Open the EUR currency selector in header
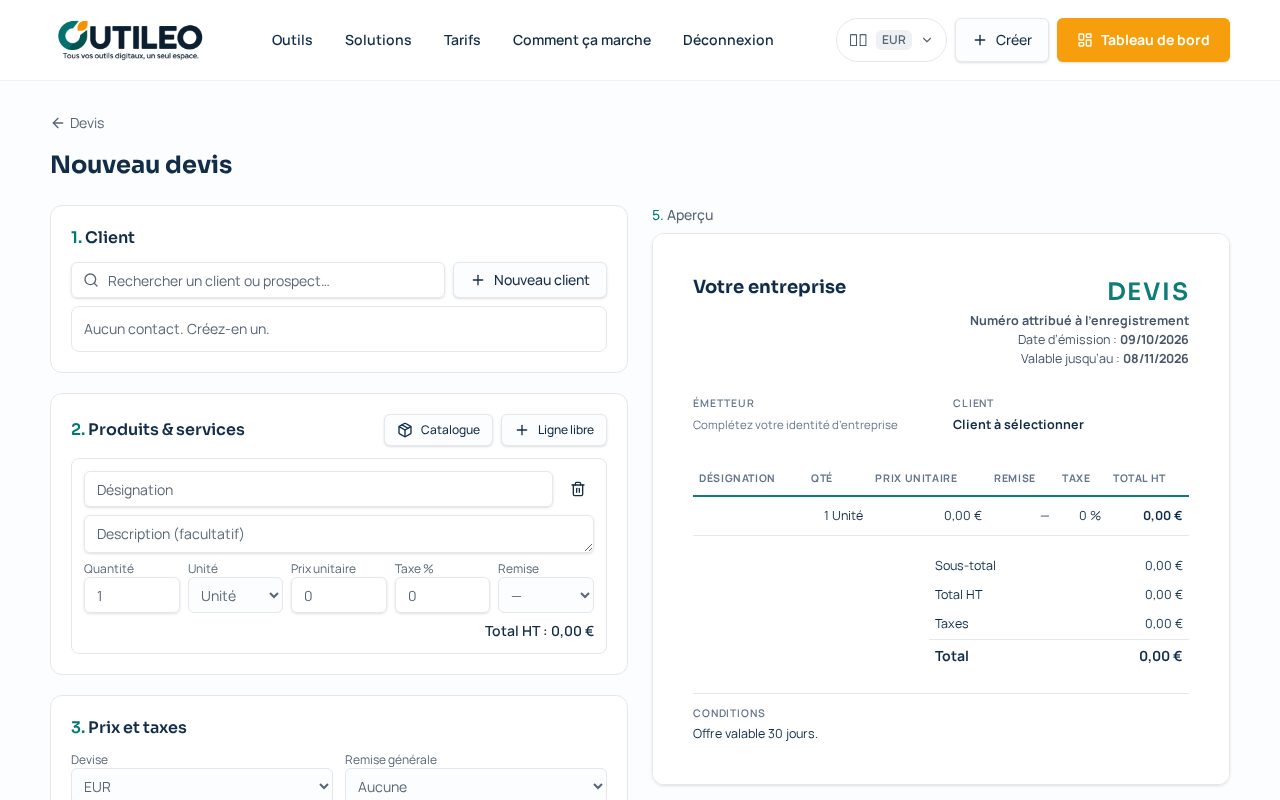 click(x=891, y=40)
